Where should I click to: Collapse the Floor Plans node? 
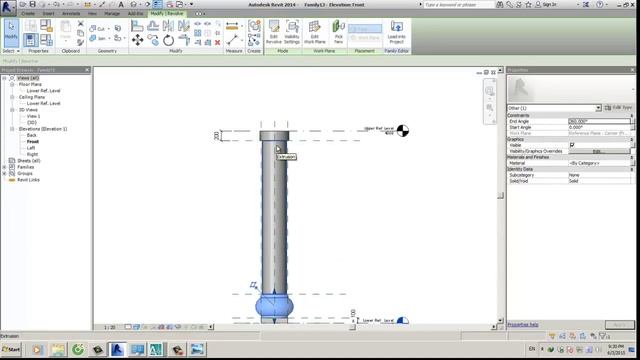coord(12,84)
